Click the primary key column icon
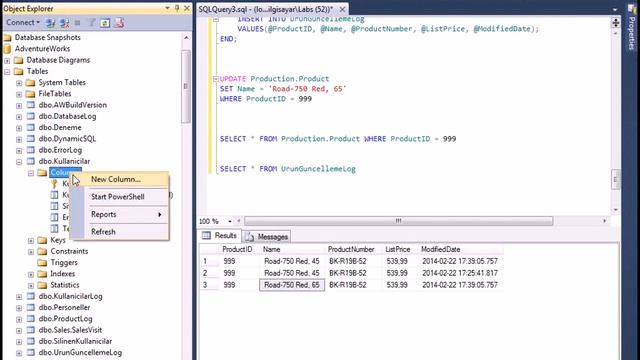Screen dimensions: 640x360 54,184
